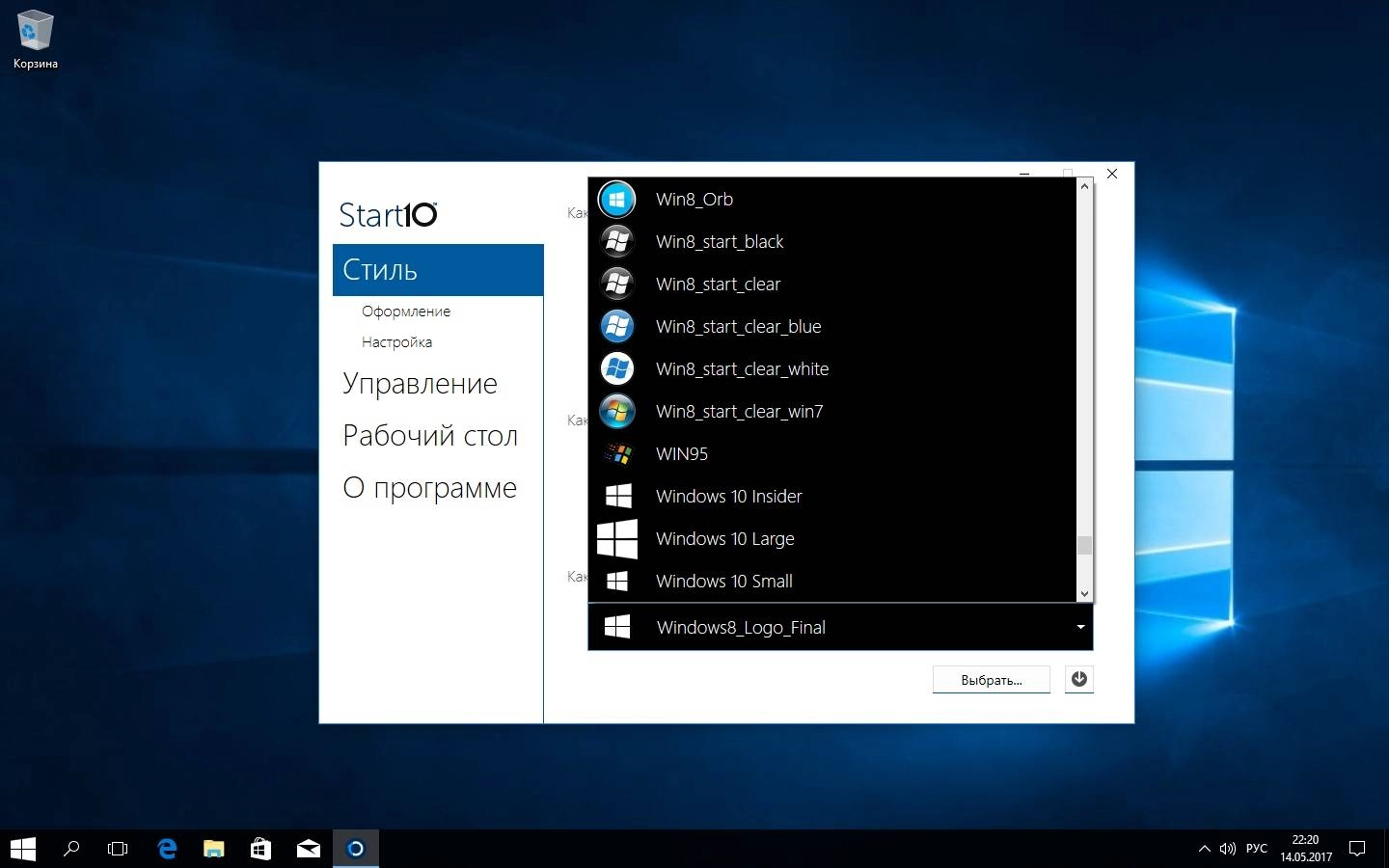Pick the Win8_start_clear_win7 orb icon

pyautogui.click(x=617, y=411)
